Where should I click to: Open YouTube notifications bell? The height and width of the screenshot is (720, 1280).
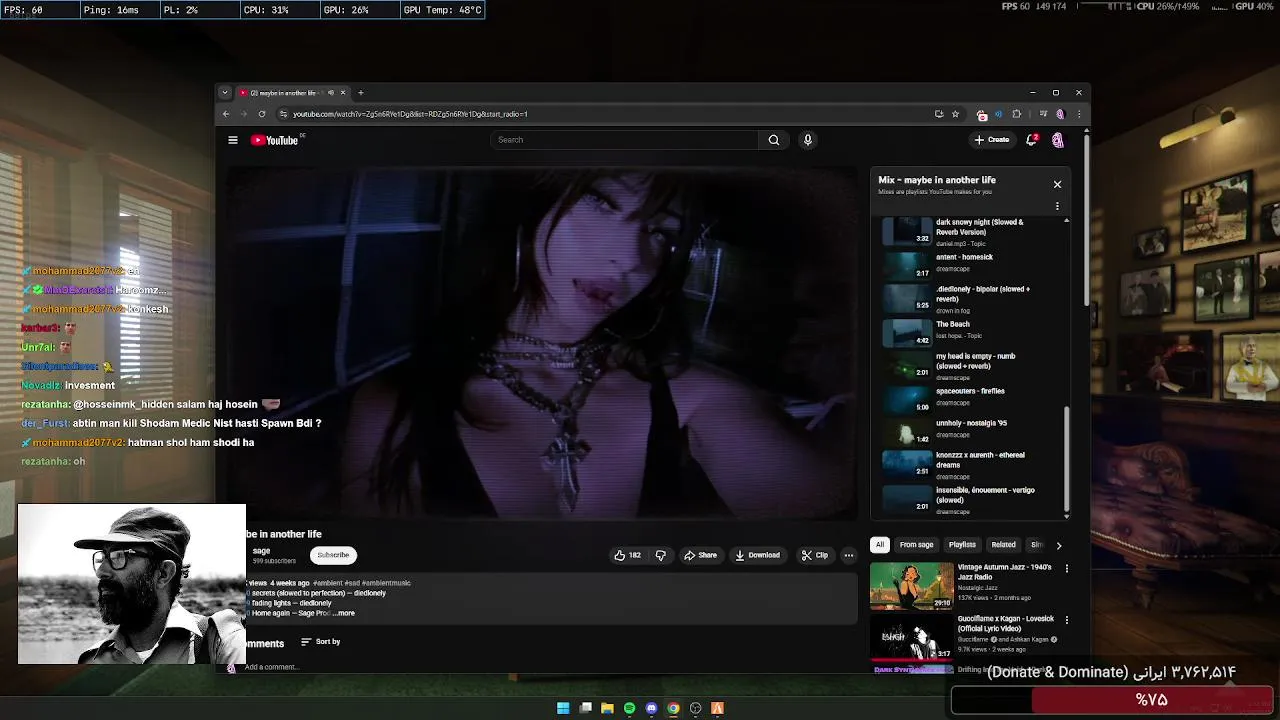coord(1031,140)
